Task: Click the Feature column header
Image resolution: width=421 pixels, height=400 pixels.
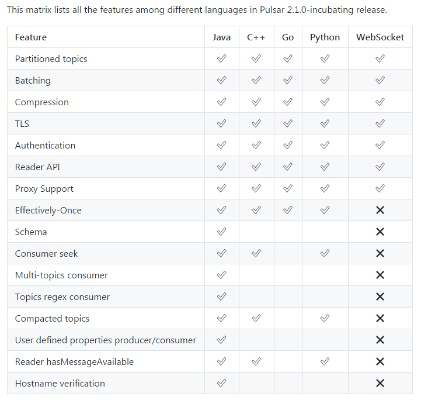Action: (31, 37)
